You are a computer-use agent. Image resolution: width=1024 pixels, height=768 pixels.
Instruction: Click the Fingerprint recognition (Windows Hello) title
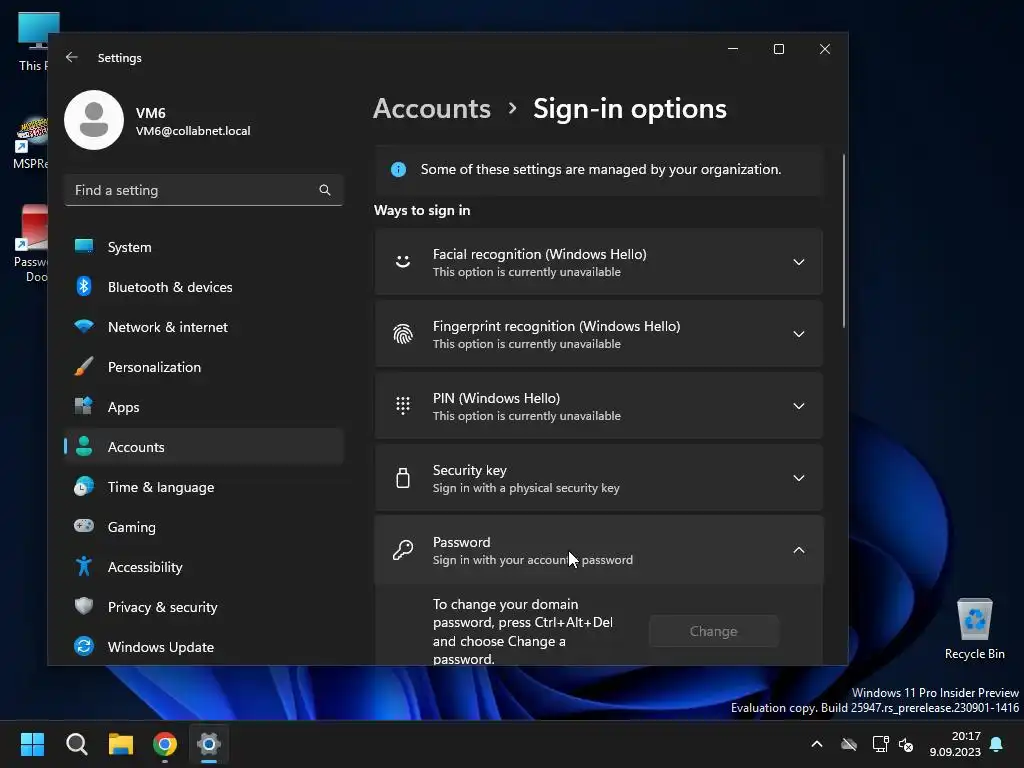point(556,326)
